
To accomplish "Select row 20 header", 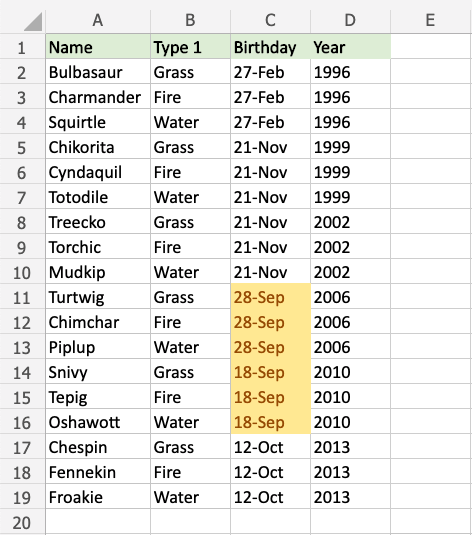I will (x=22, y=521).
